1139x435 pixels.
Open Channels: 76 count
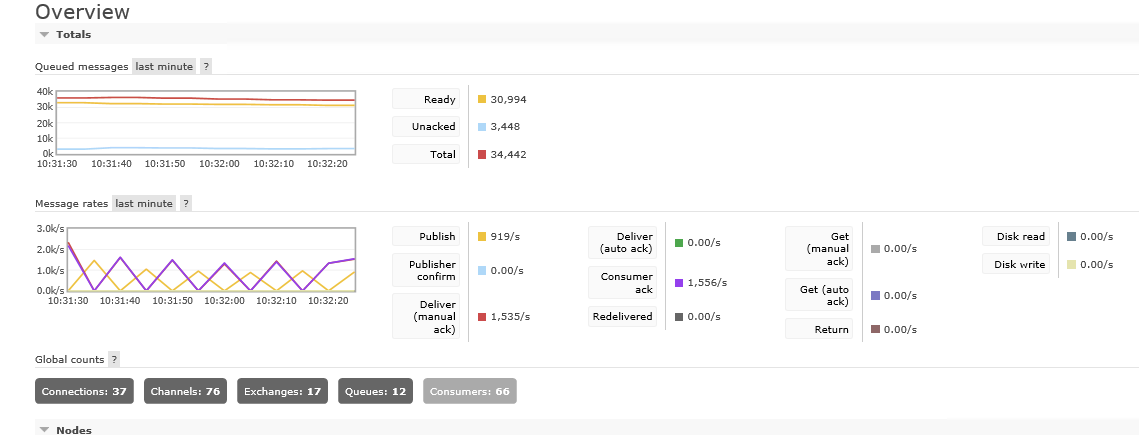(185, 391)
